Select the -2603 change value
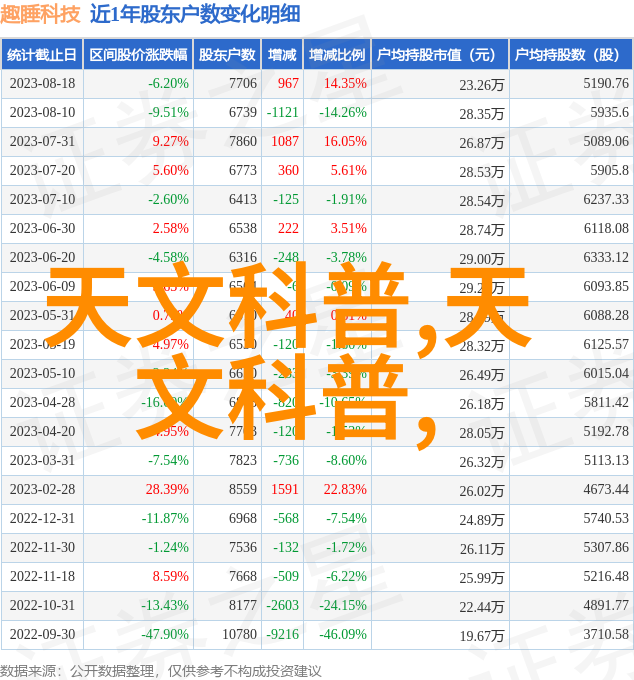 tap(283, 605)
